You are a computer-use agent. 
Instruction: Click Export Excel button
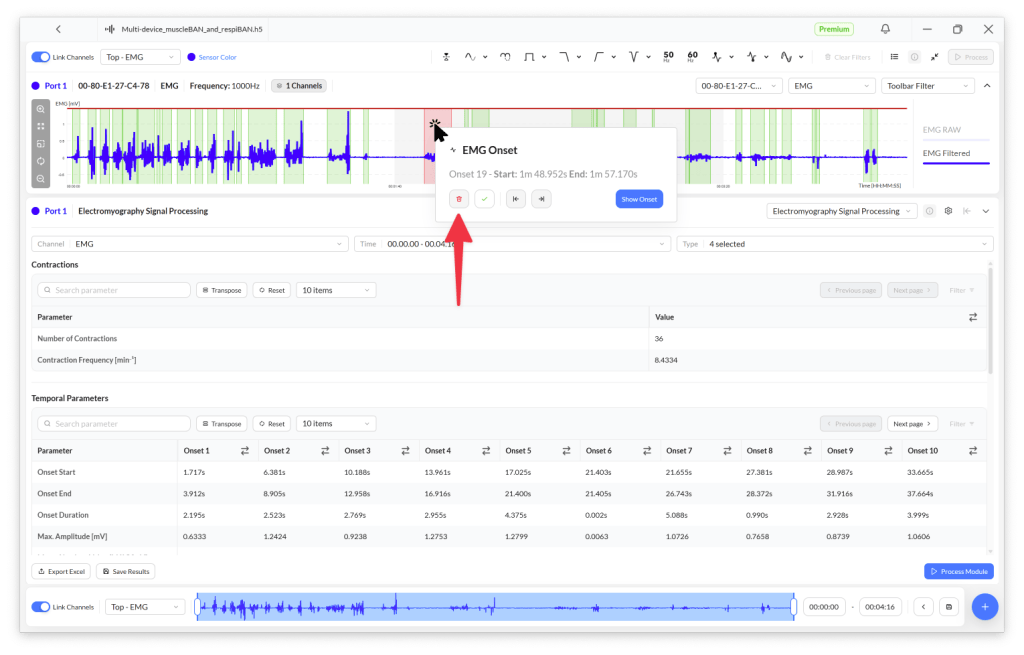61,571
